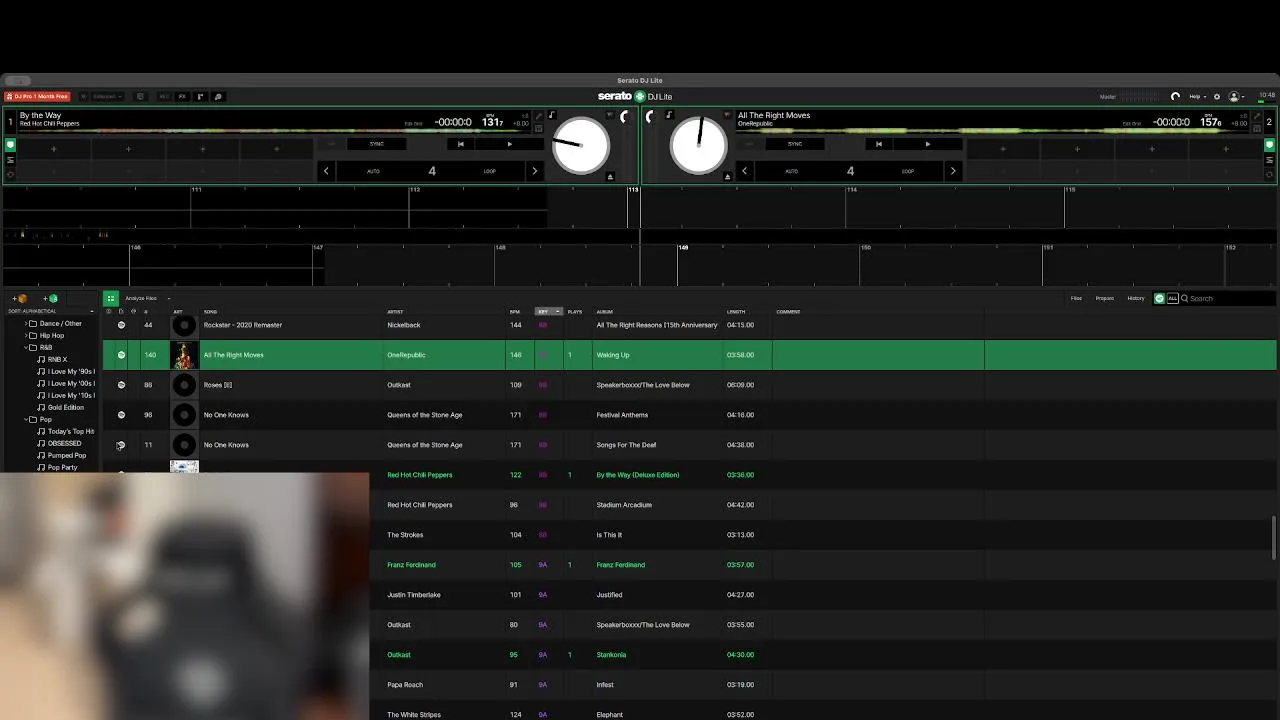Viewport: 1280px width, 720px height.
Task: Open the Help menu
Action: pos(1196,97)
